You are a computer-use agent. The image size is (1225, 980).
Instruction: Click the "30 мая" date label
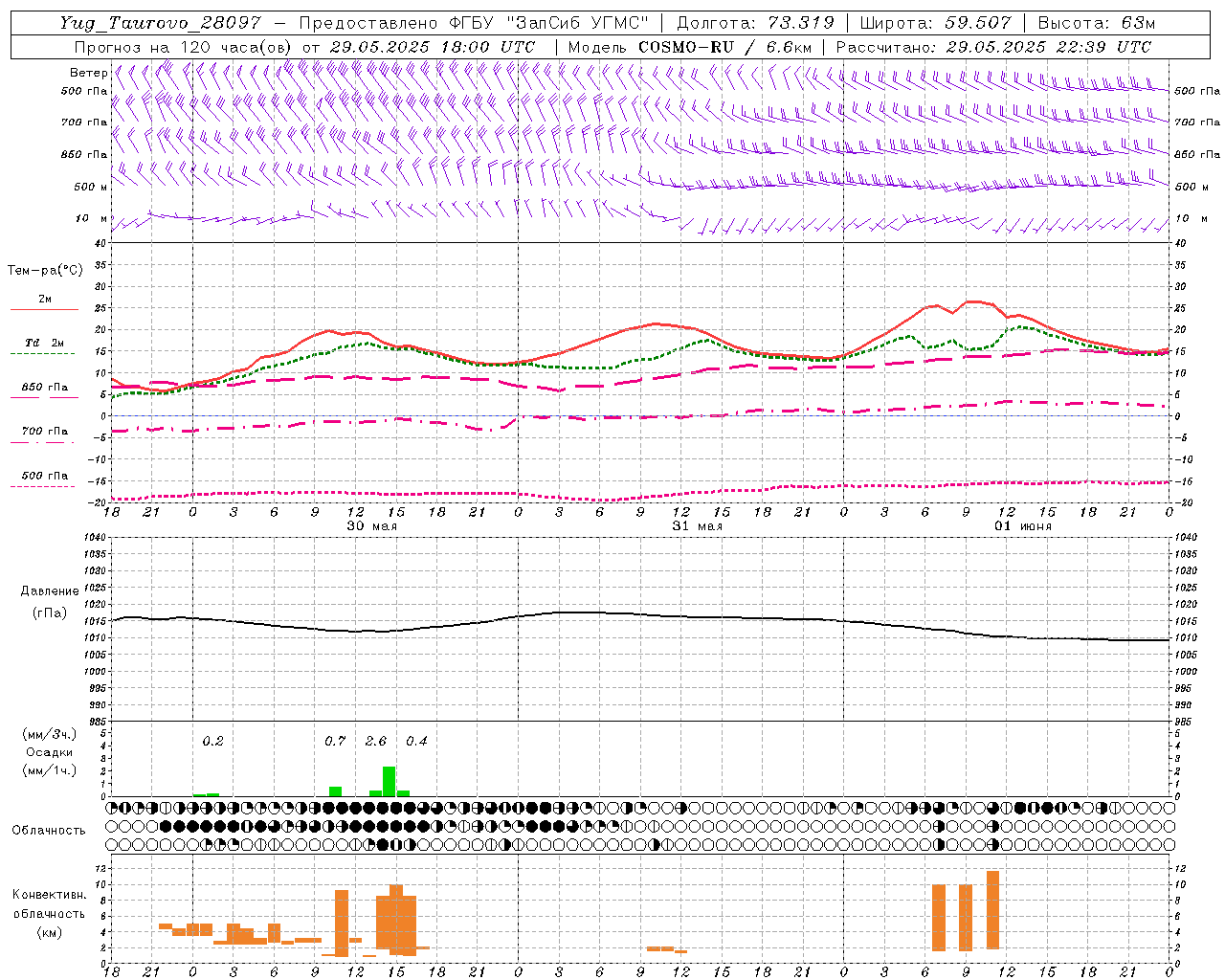point(371,526)
